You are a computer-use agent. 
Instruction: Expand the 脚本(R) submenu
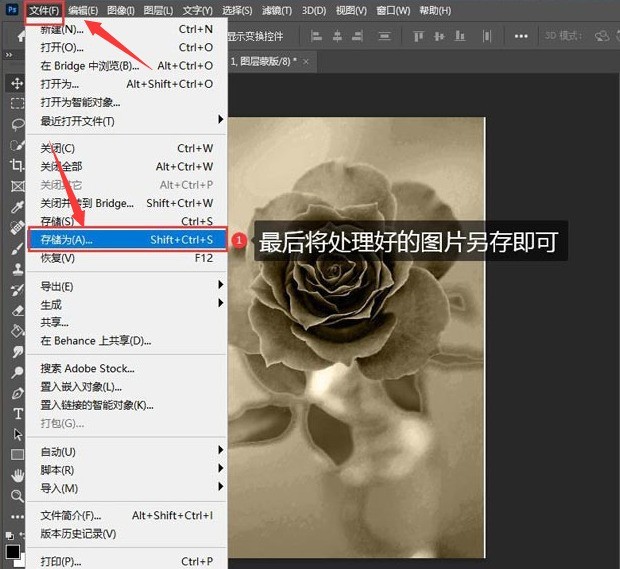coord(125,470)
